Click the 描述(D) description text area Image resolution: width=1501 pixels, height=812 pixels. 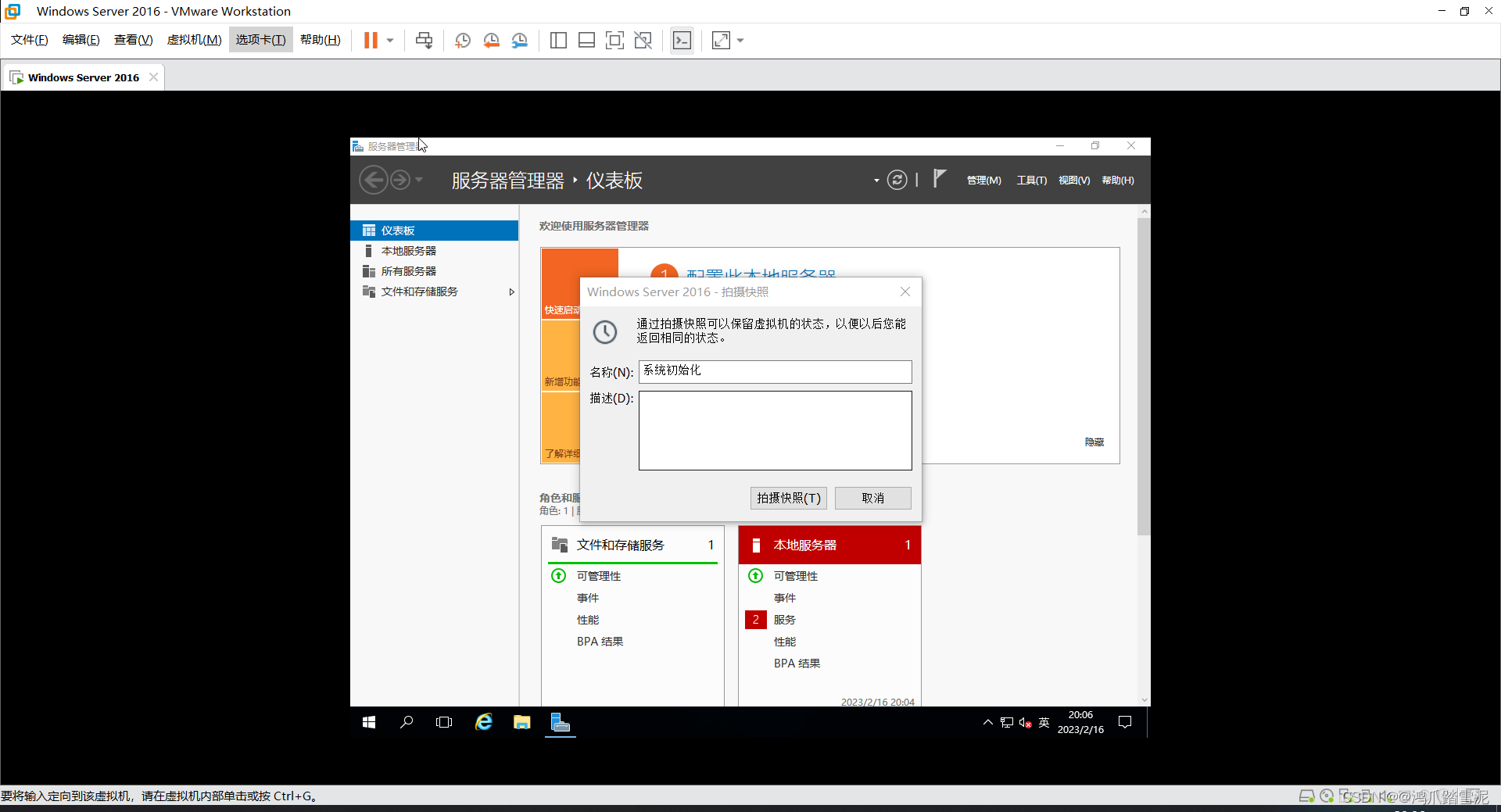pos(775,431)
